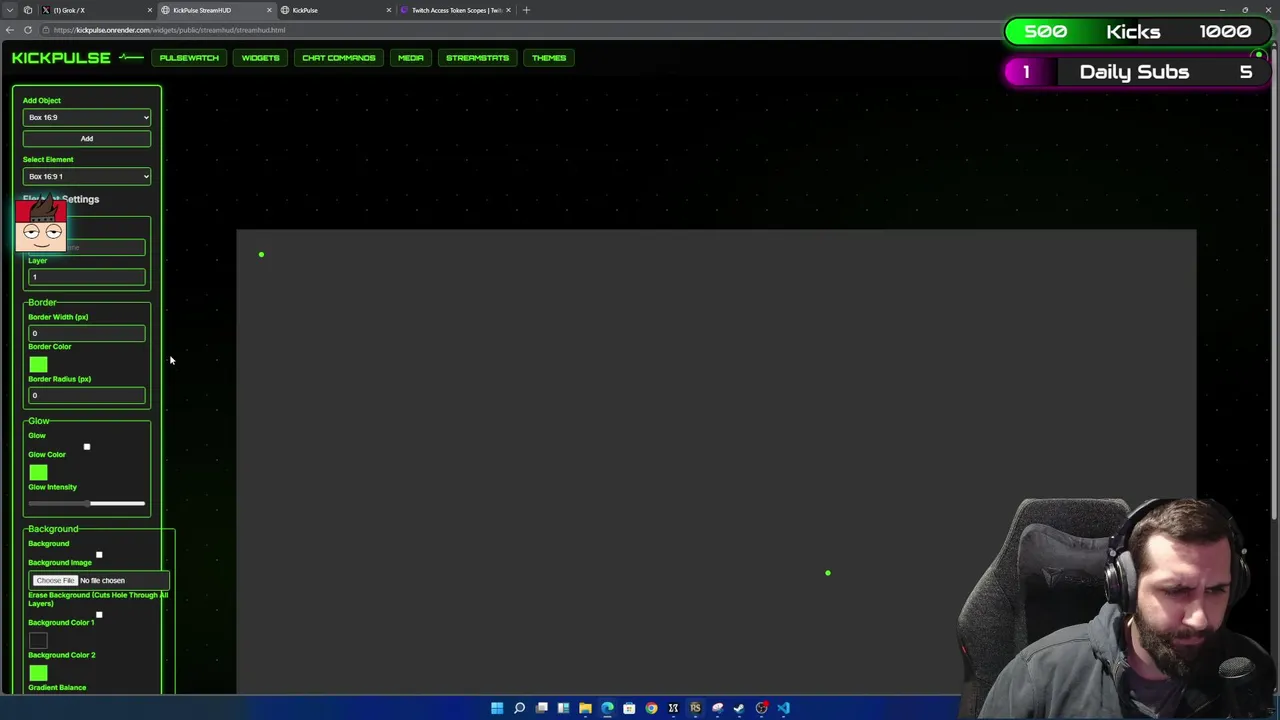Pick Background Color 2 swatch
Screen dimensions: 1280x720
(x=38, y=673)
